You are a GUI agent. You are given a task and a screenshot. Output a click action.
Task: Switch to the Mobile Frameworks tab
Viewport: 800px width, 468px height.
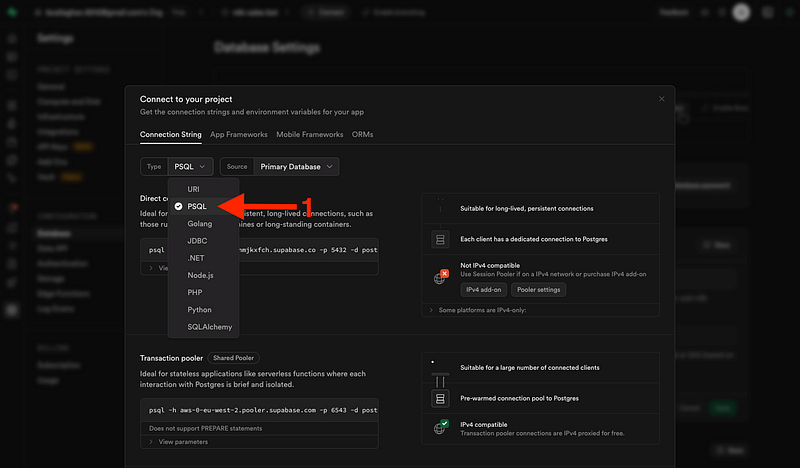(x=309, y=134)
